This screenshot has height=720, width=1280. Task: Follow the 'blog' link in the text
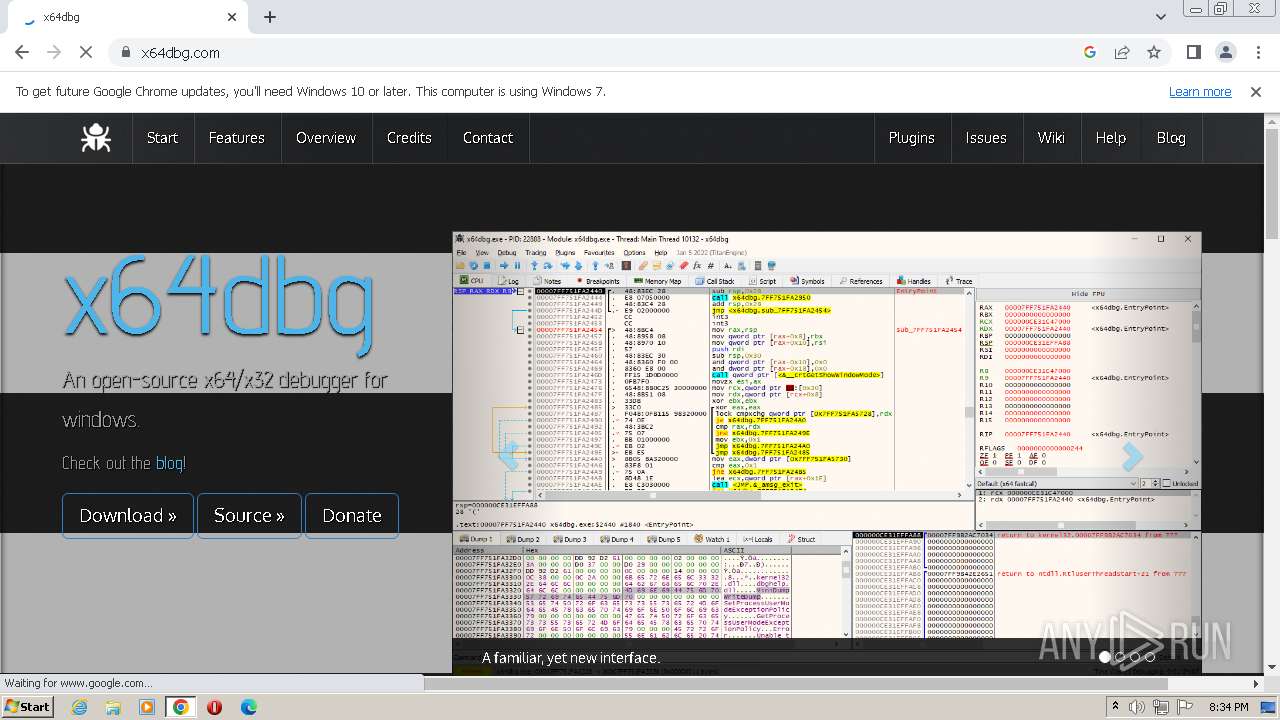click(168, 463)
